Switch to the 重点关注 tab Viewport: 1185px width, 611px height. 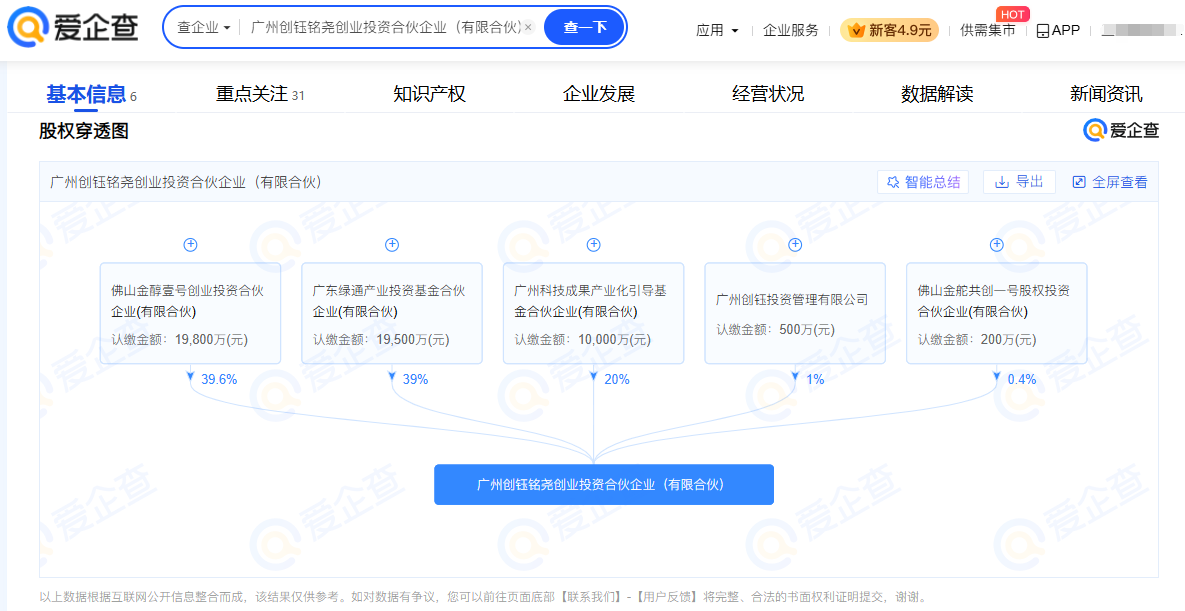click(x=260, y=95)
